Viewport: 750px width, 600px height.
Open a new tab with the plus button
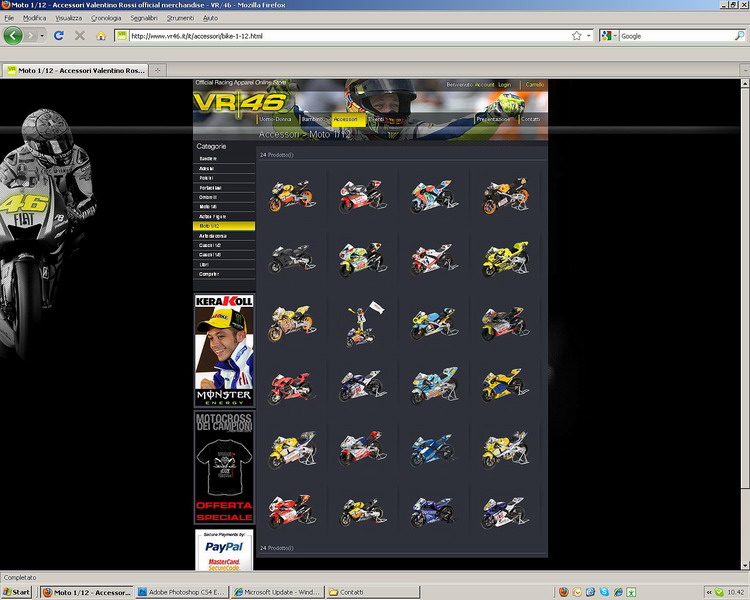(x=157, y=70)
